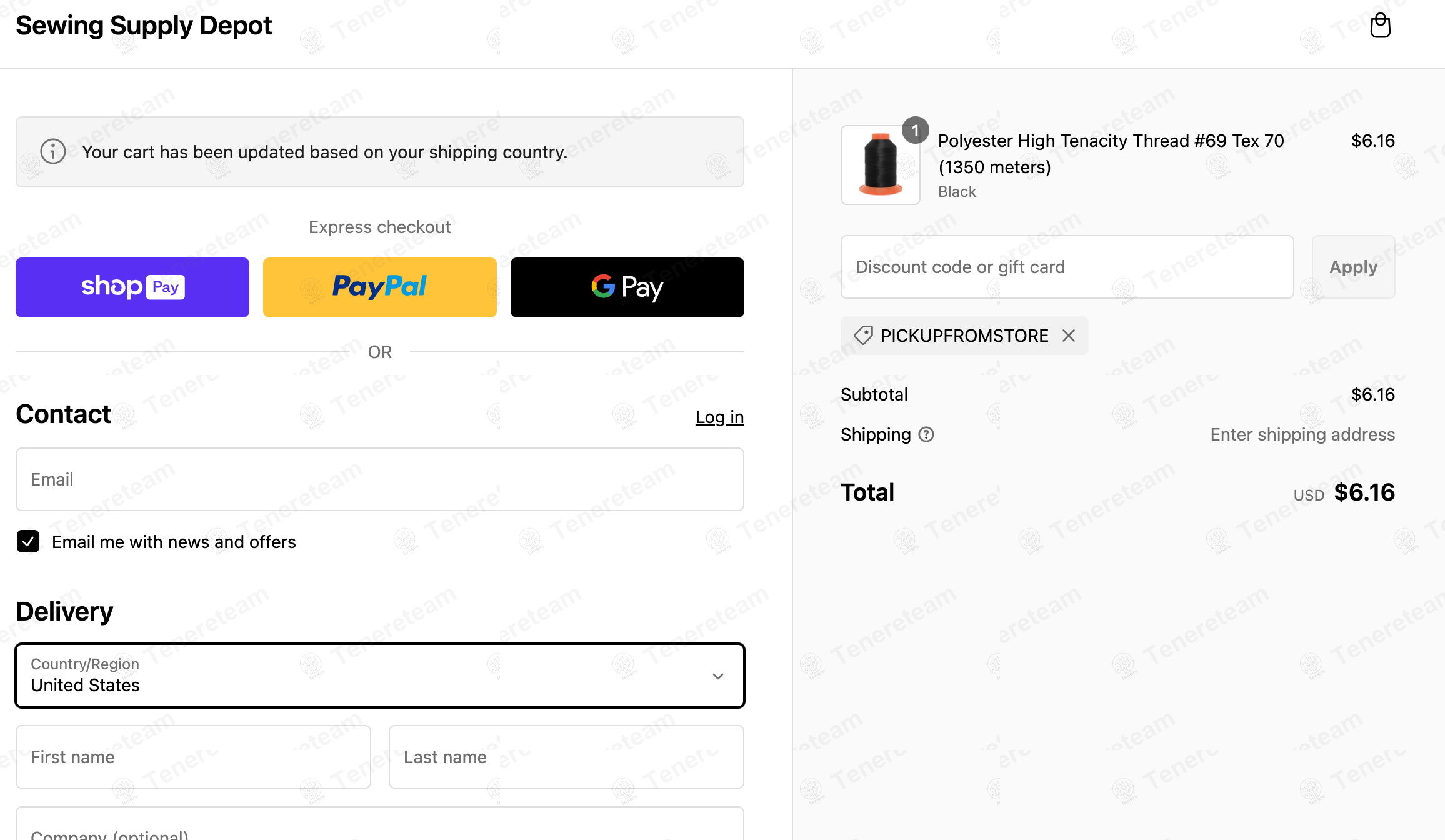
Task: Click the Last name field
Action: (566, 757)
